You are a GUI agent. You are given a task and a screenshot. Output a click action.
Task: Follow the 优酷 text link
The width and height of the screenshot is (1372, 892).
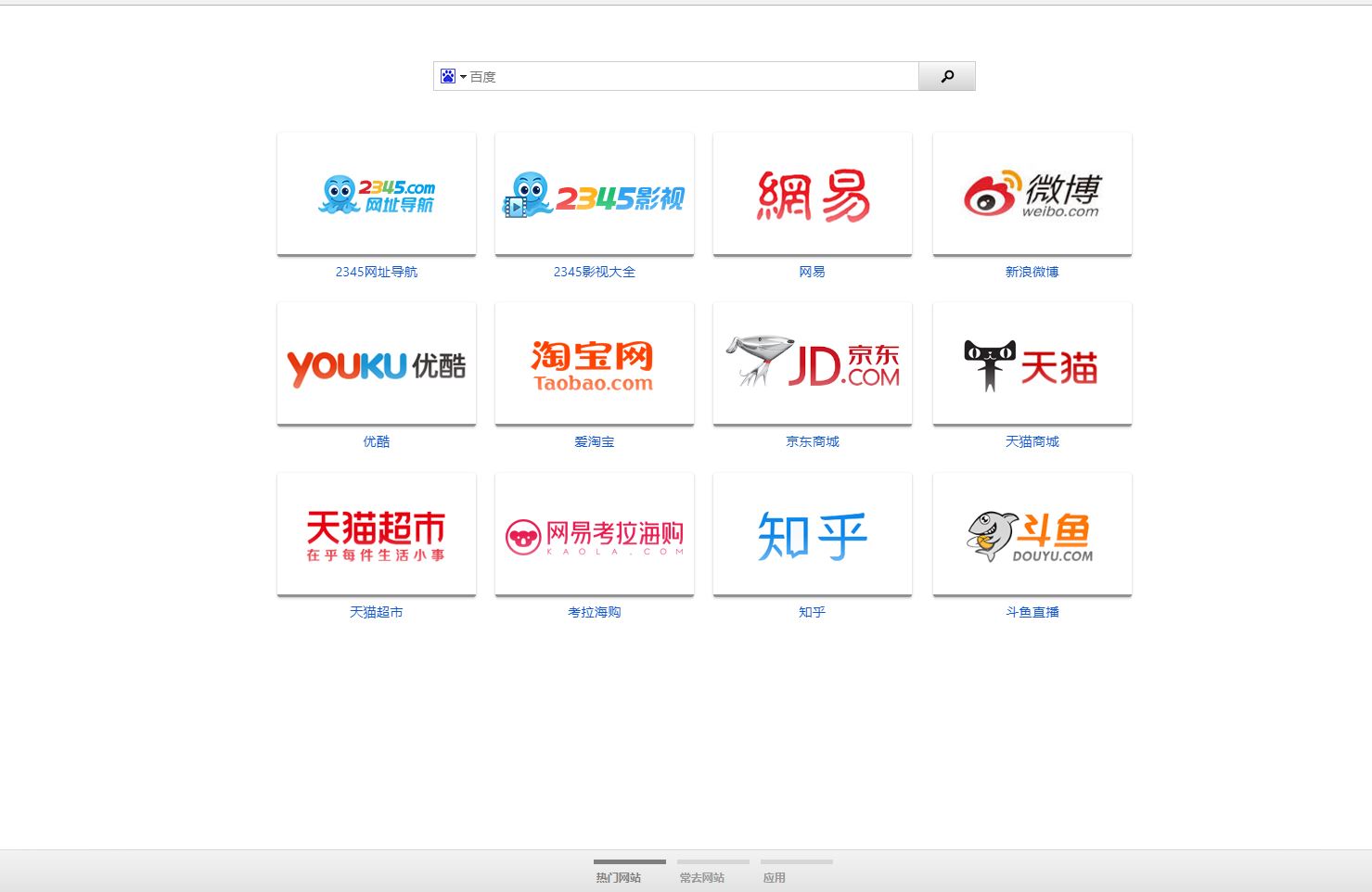[377, 441]
